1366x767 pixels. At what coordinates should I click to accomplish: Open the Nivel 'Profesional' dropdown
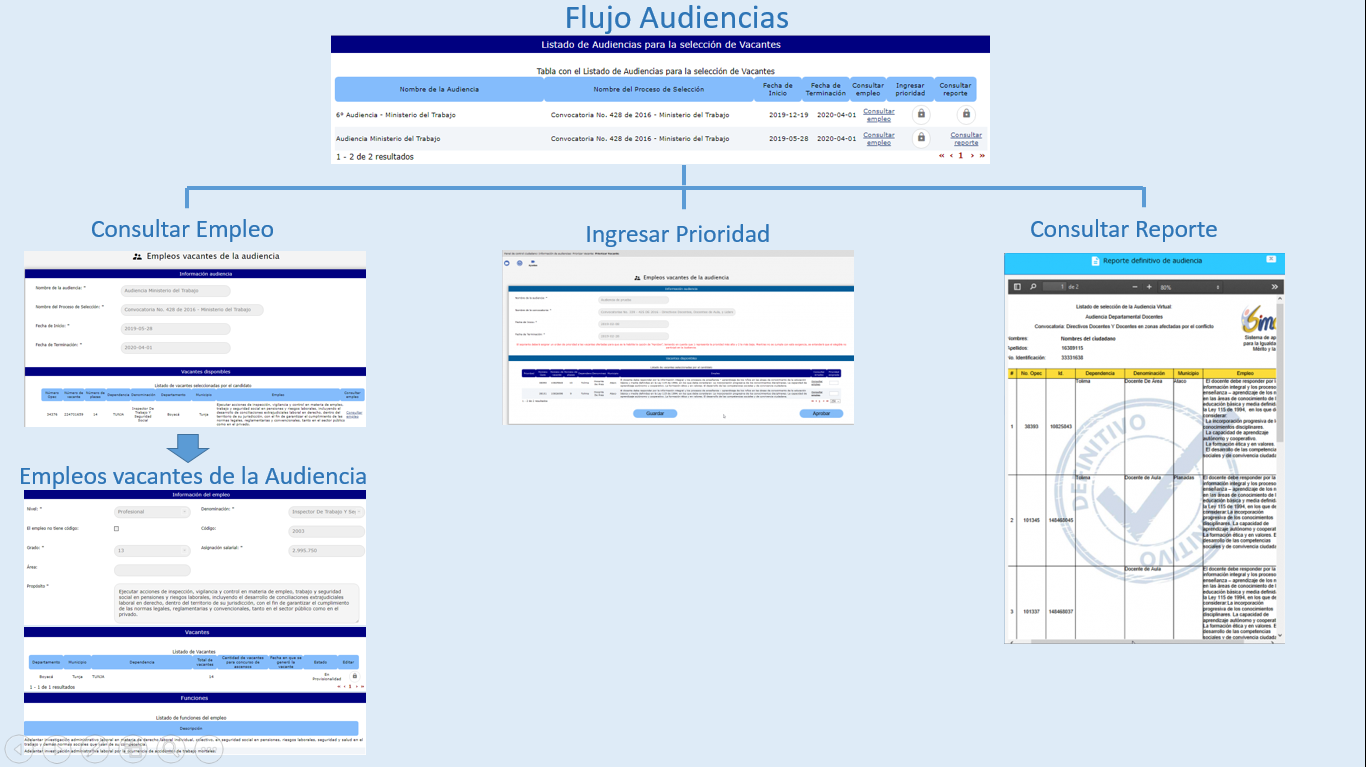(152, 512)
